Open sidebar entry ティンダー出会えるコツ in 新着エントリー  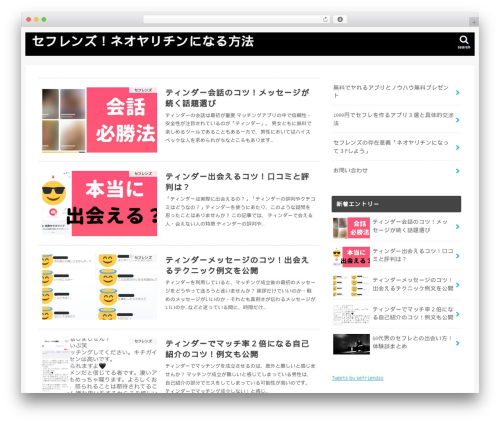(x=413, y=255)
